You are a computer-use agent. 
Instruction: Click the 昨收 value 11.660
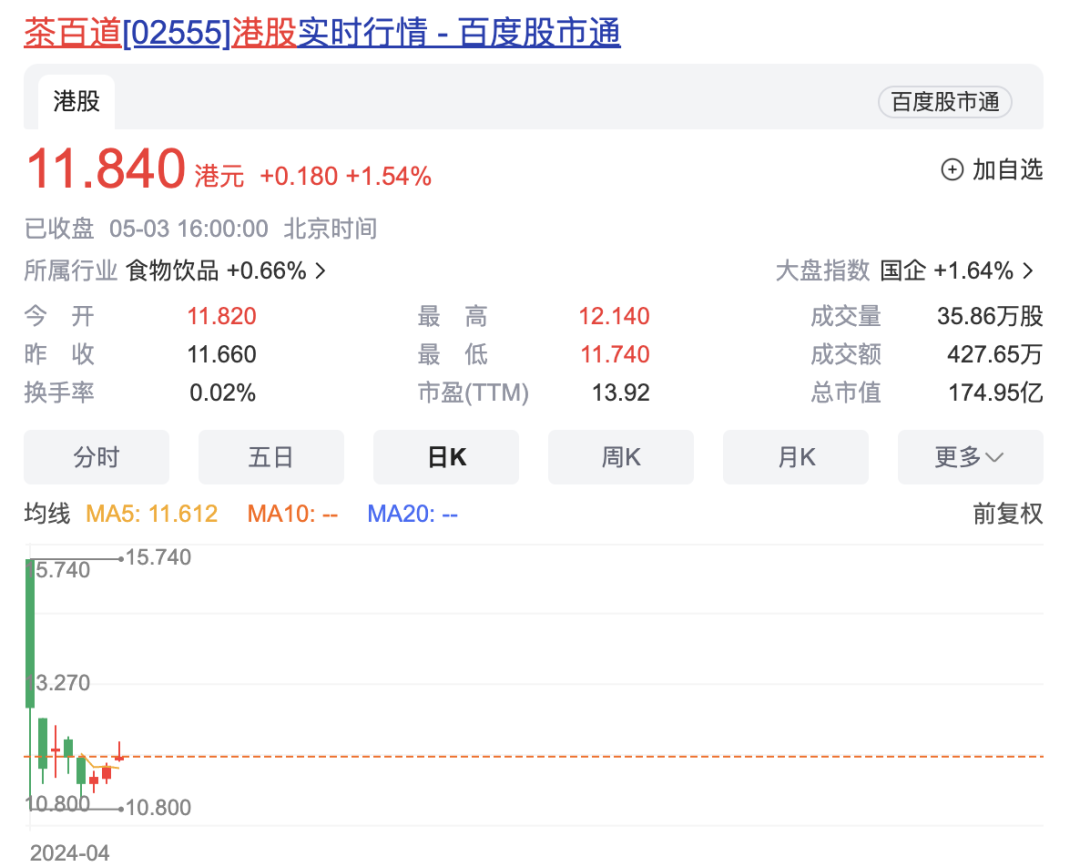pyautogui.click(x=222, y=355)
